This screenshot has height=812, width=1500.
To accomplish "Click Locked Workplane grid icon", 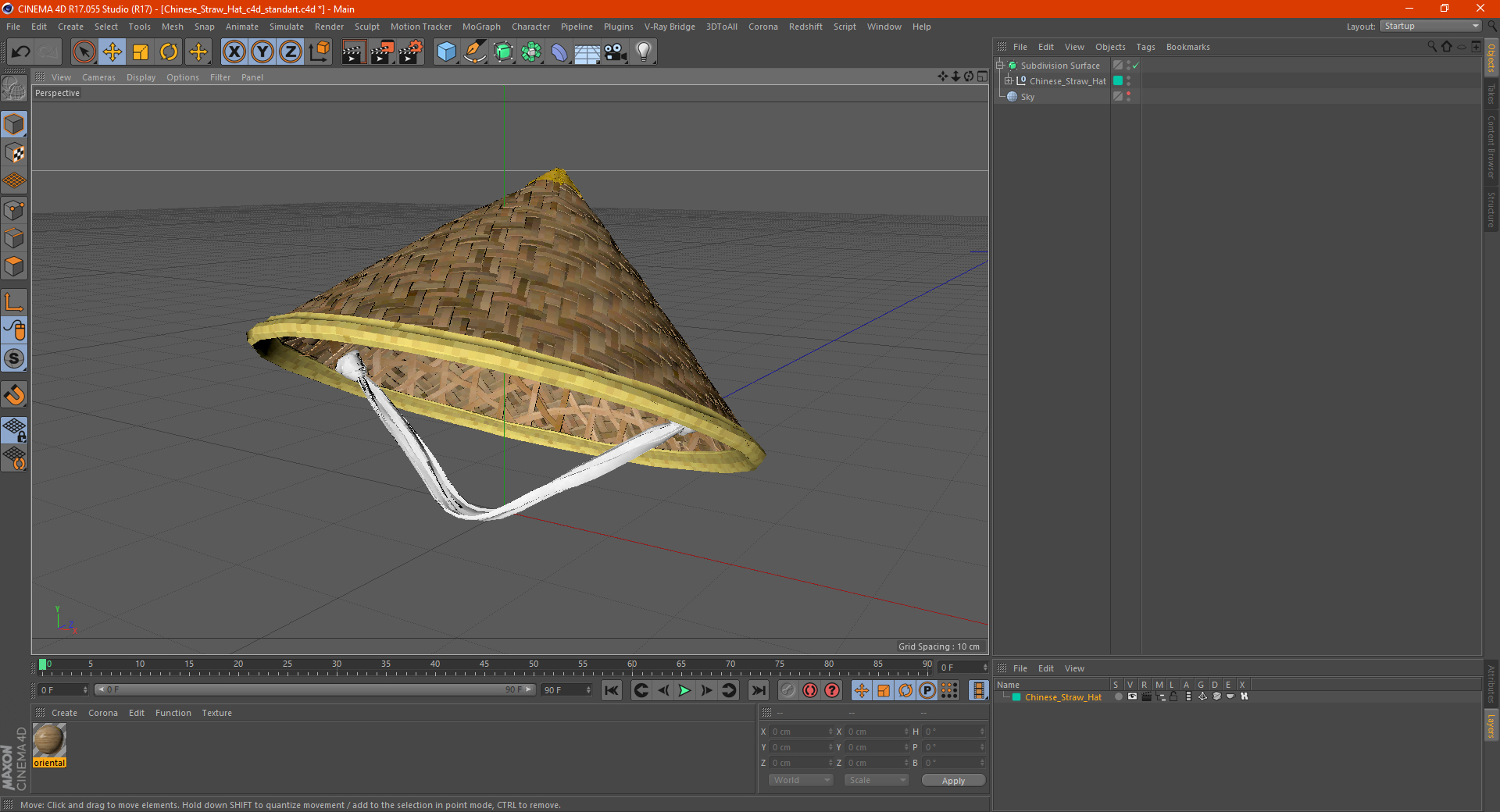I will point(14,430).
